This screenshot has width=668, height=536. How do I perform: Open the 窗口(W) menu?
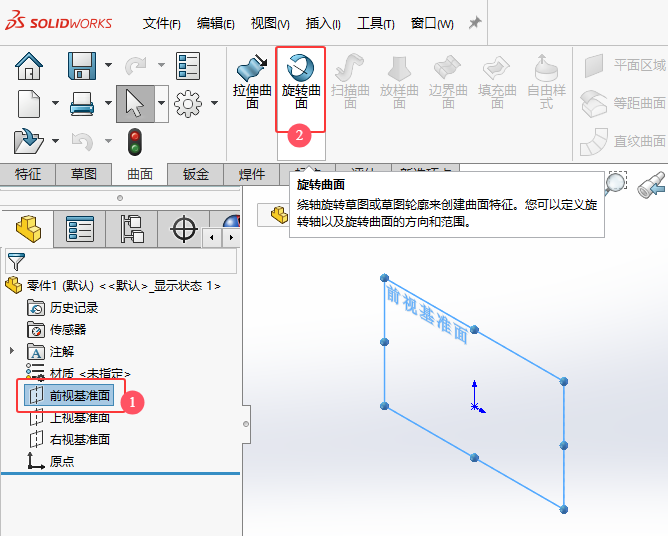tap(432, 23)
